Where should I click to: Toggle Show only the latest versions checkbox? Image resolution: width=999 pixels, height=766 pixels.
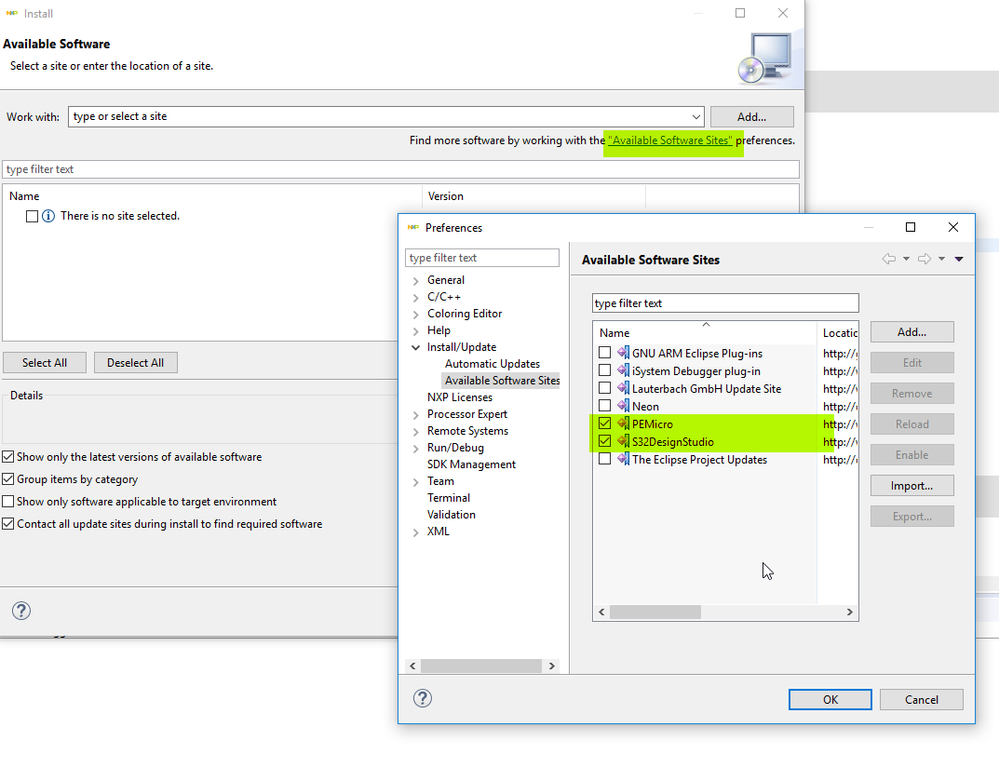pyautogui.click(x=8, y=457)
